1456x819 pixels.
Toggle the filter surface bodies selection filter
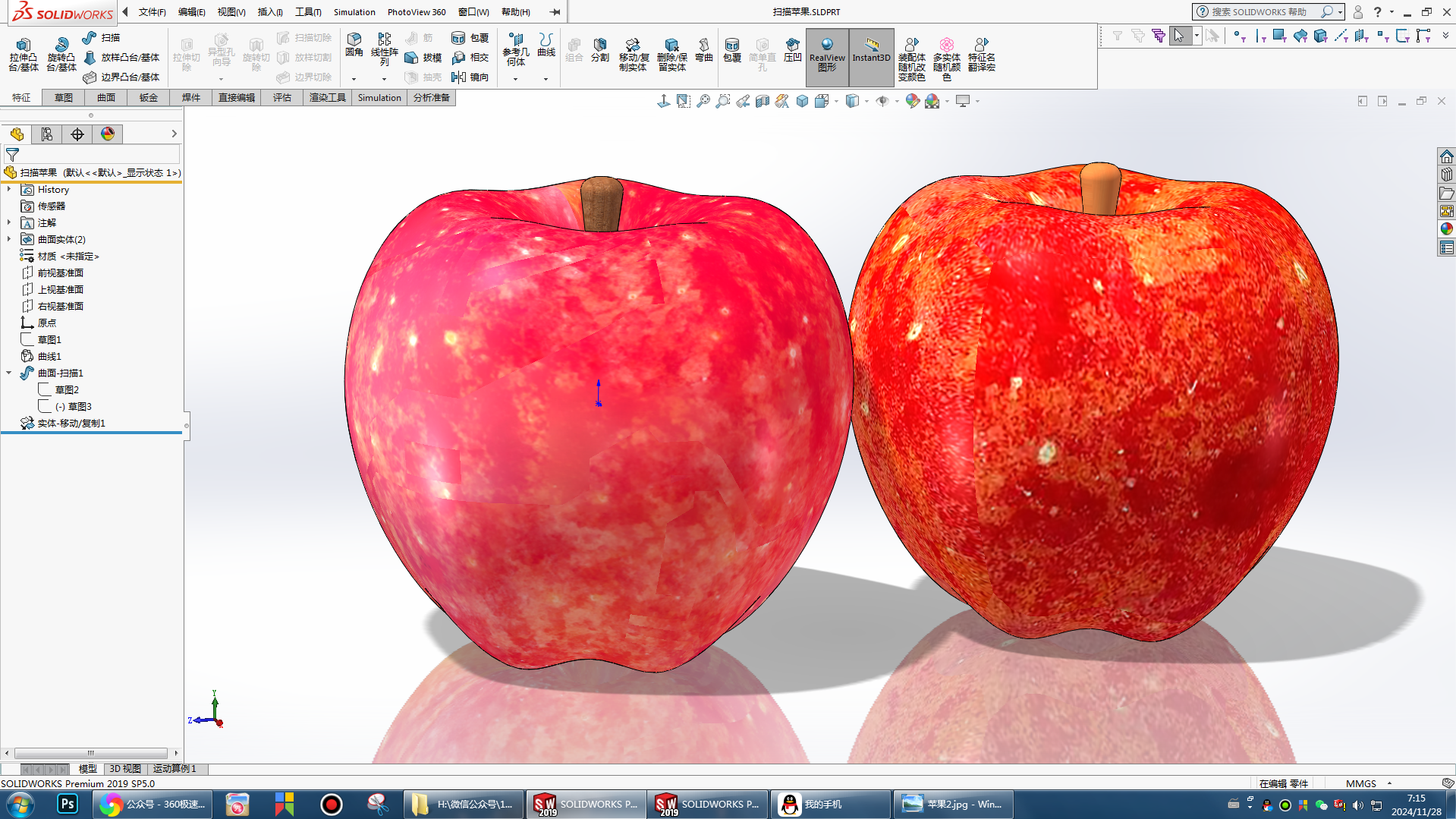tap(1300, 36)
